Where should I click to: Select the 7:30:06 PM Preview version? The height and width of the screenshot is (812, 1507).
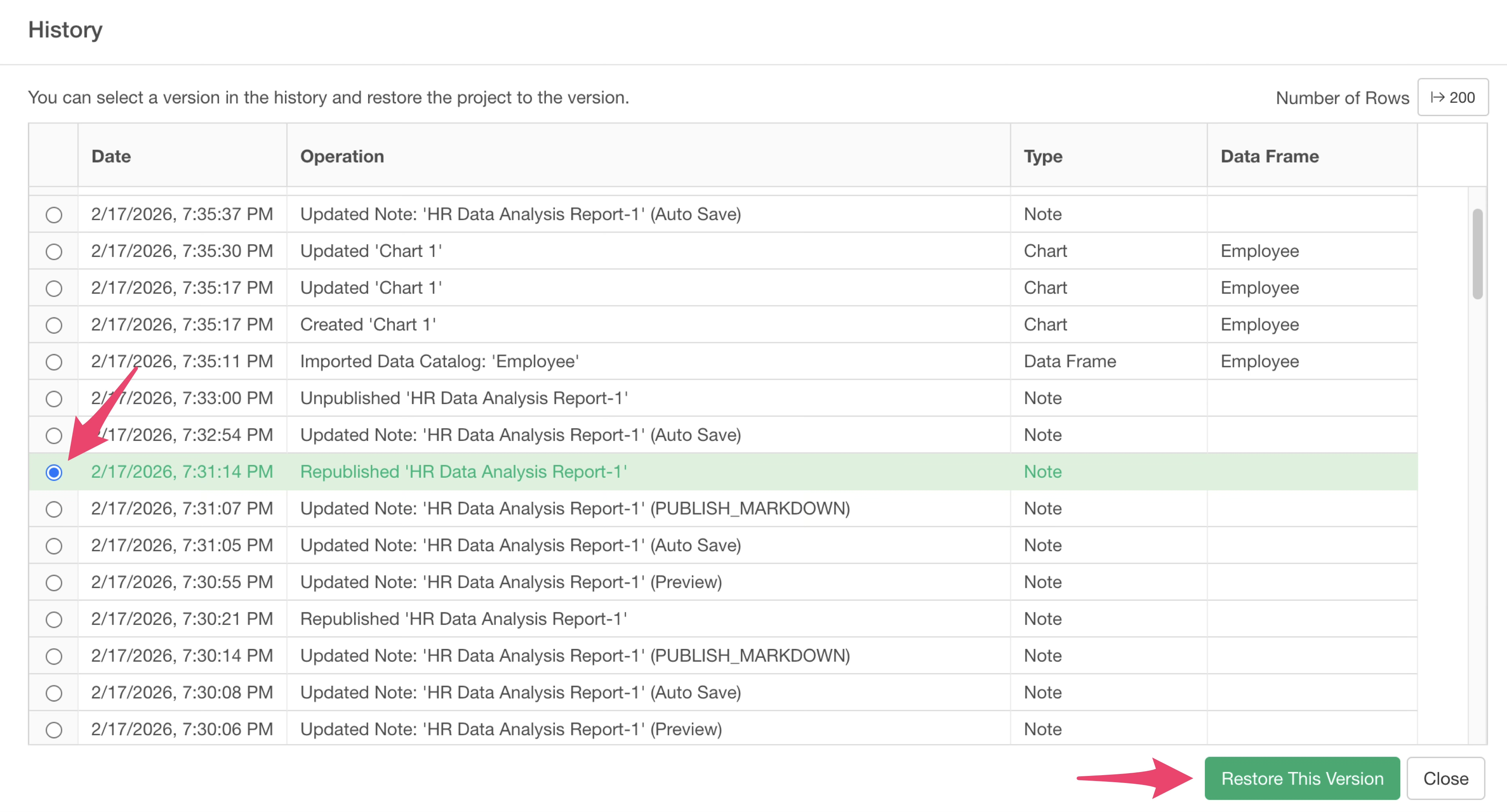point(54,730)
